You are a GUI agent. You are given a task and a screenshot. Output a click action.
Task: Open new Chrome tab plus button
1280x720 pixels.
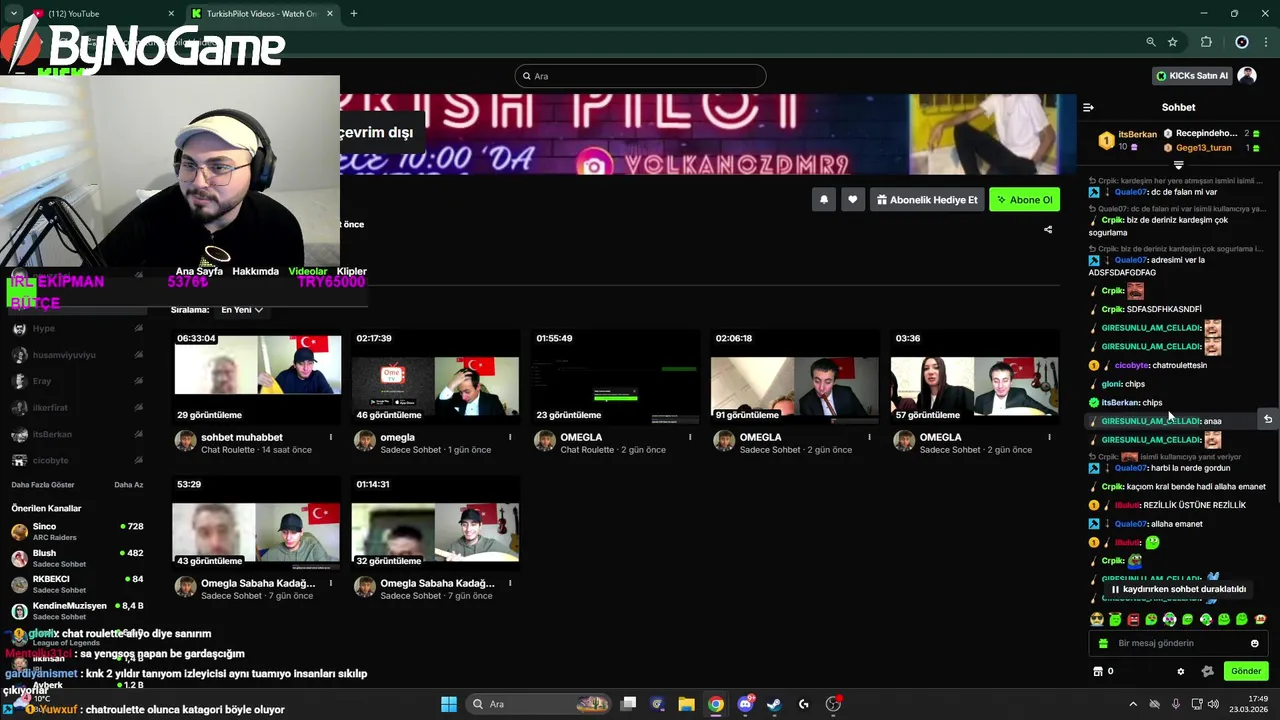pos(354,14)
